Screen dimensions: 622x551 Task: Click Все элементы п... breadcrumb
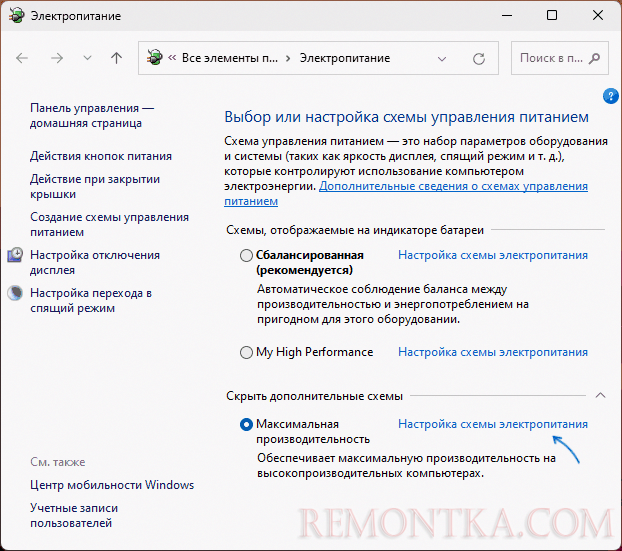click(x=230, y=58)
